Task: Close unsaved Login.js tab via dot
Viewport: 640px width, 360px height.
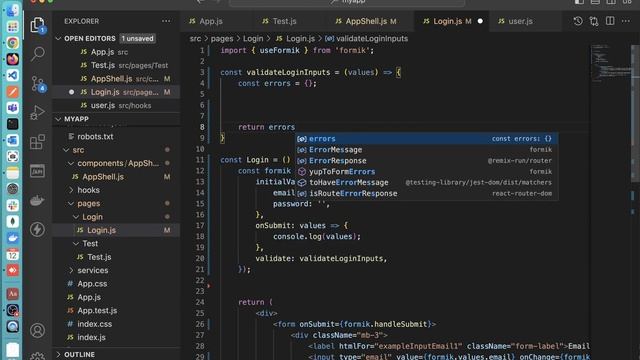Action: pyautogui.click(x=480, y=21)
